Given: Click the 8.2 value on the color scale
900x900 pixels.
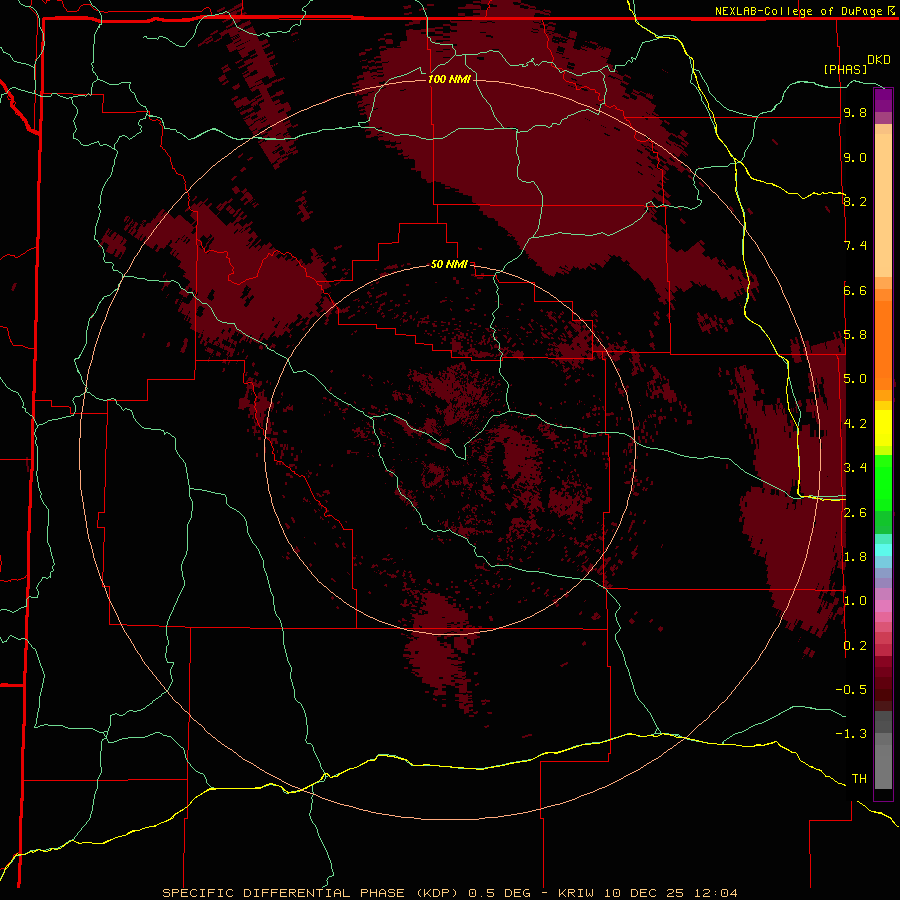Looking at the screenshot, I should (x=855, y=201).
